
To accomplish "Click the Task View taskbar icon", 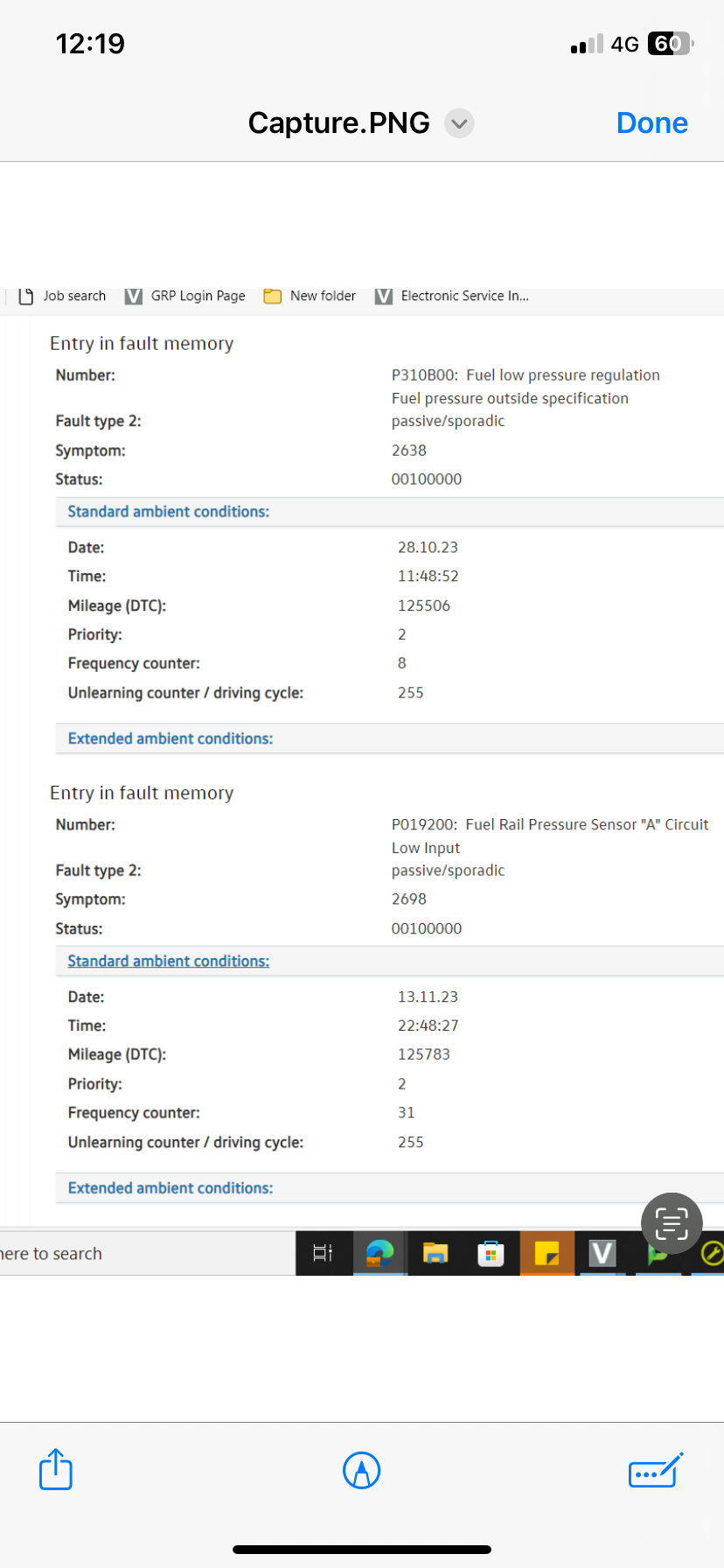I will [x=323, y=1253].
